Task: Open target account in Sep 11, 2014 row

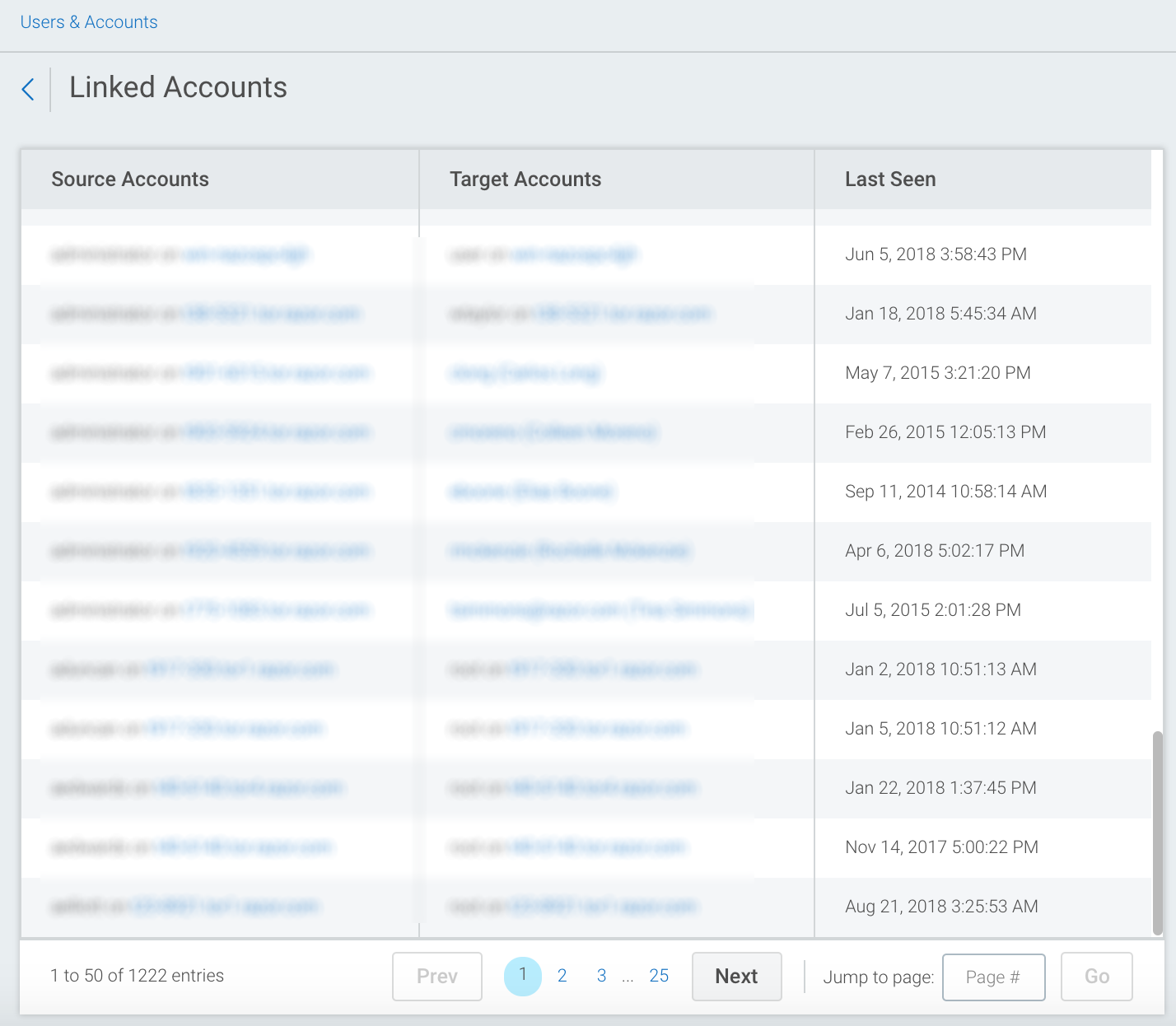Action: 532,492
